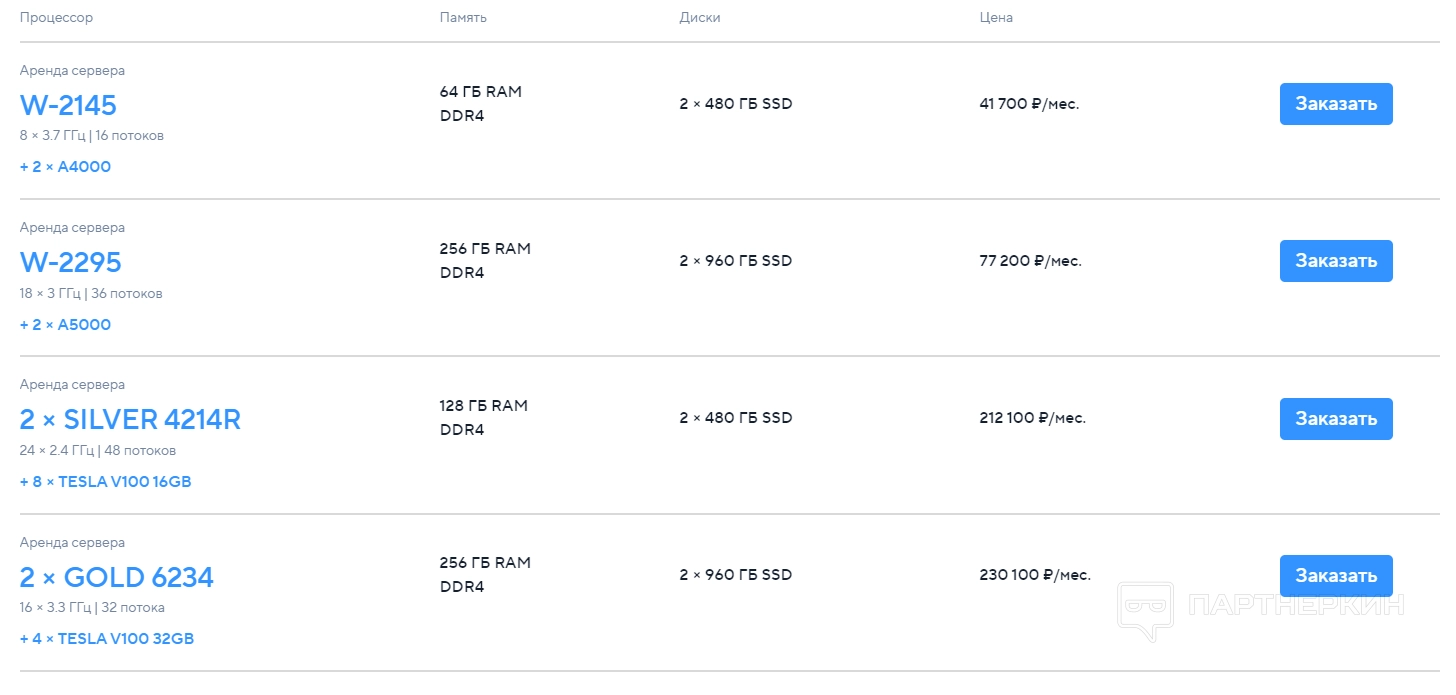
Task: Open the W-2145 processor link
Action: 68,105
